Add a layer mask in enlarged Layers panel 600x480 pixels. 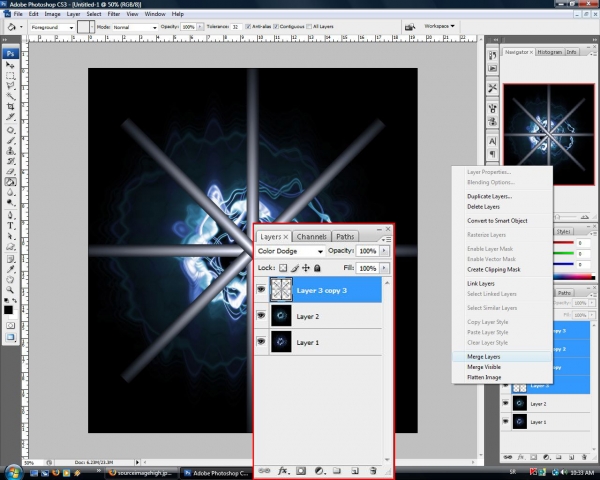(301, 471)
